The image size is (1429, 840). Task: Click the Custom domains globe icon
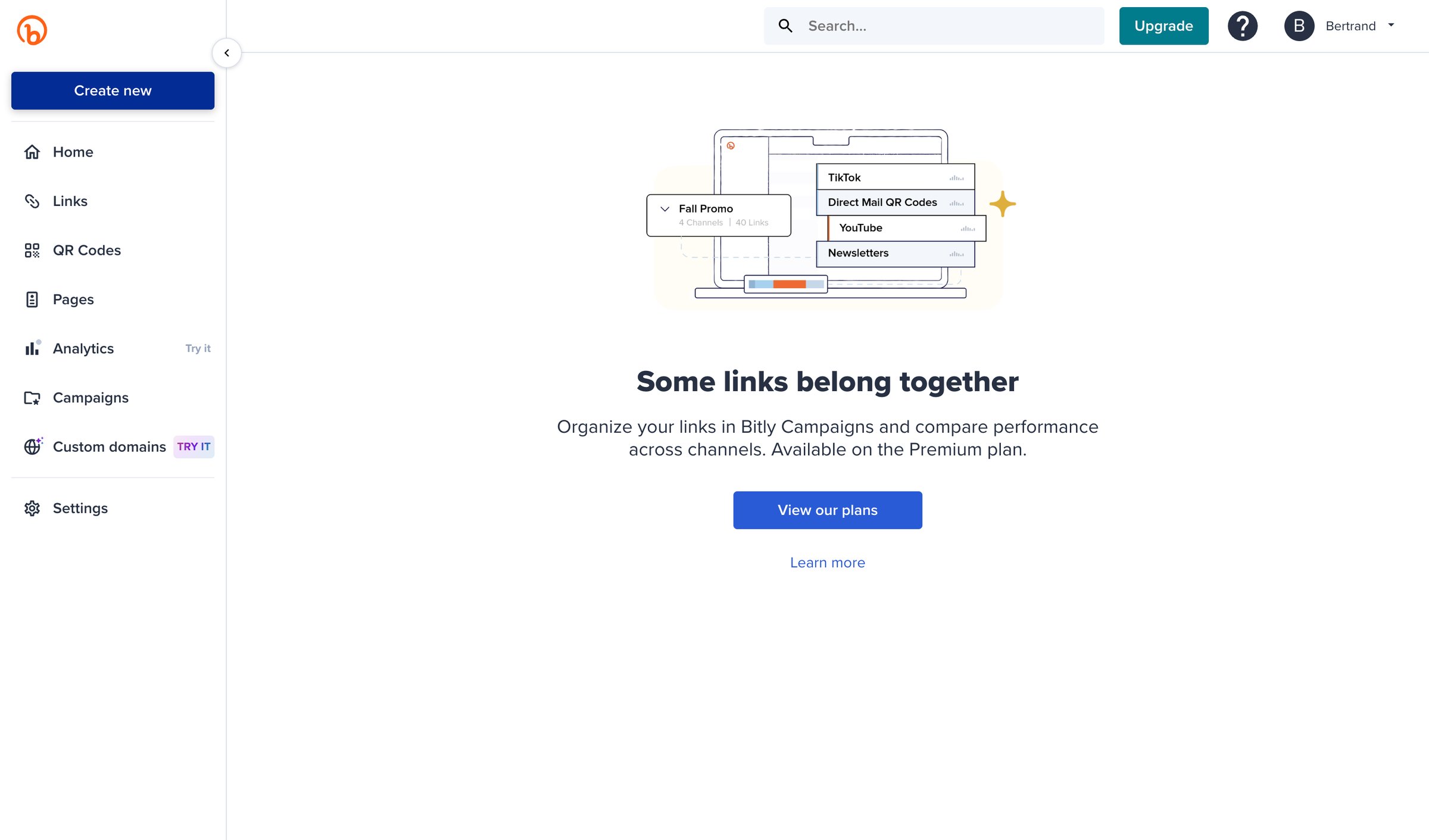(x=33, y=446)
